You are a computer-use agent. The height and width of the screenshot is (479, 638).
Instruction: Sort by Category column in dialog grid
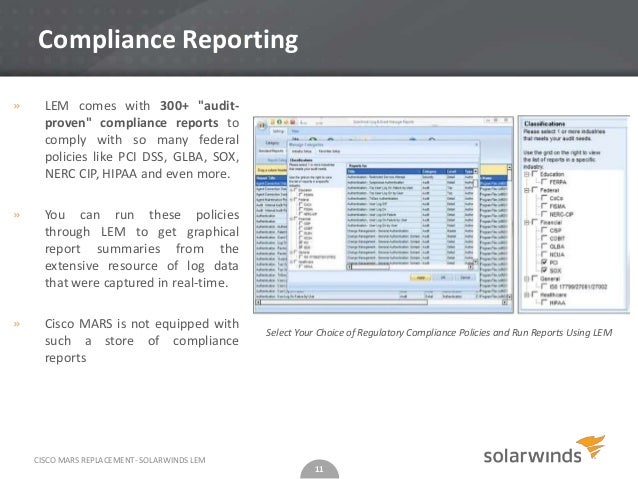pyautogui.click(x=434, y=172)
